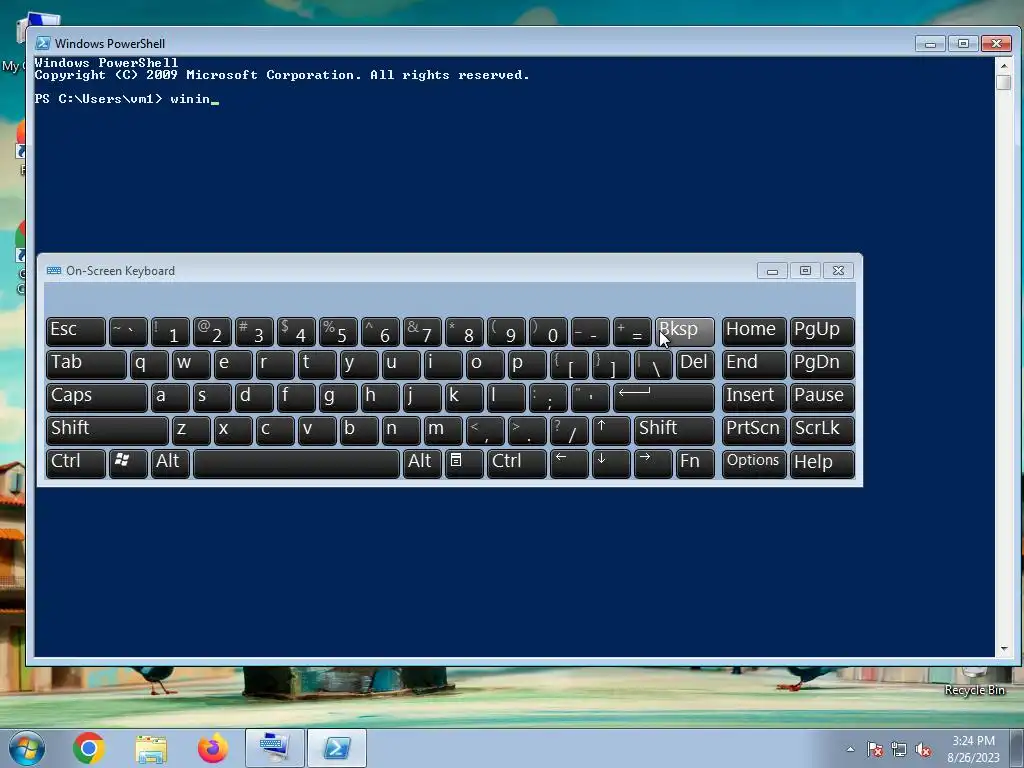Viewport: 1024px width, 768px height.
Task: Click the down arrow key
Action: [x=611, y=463]
